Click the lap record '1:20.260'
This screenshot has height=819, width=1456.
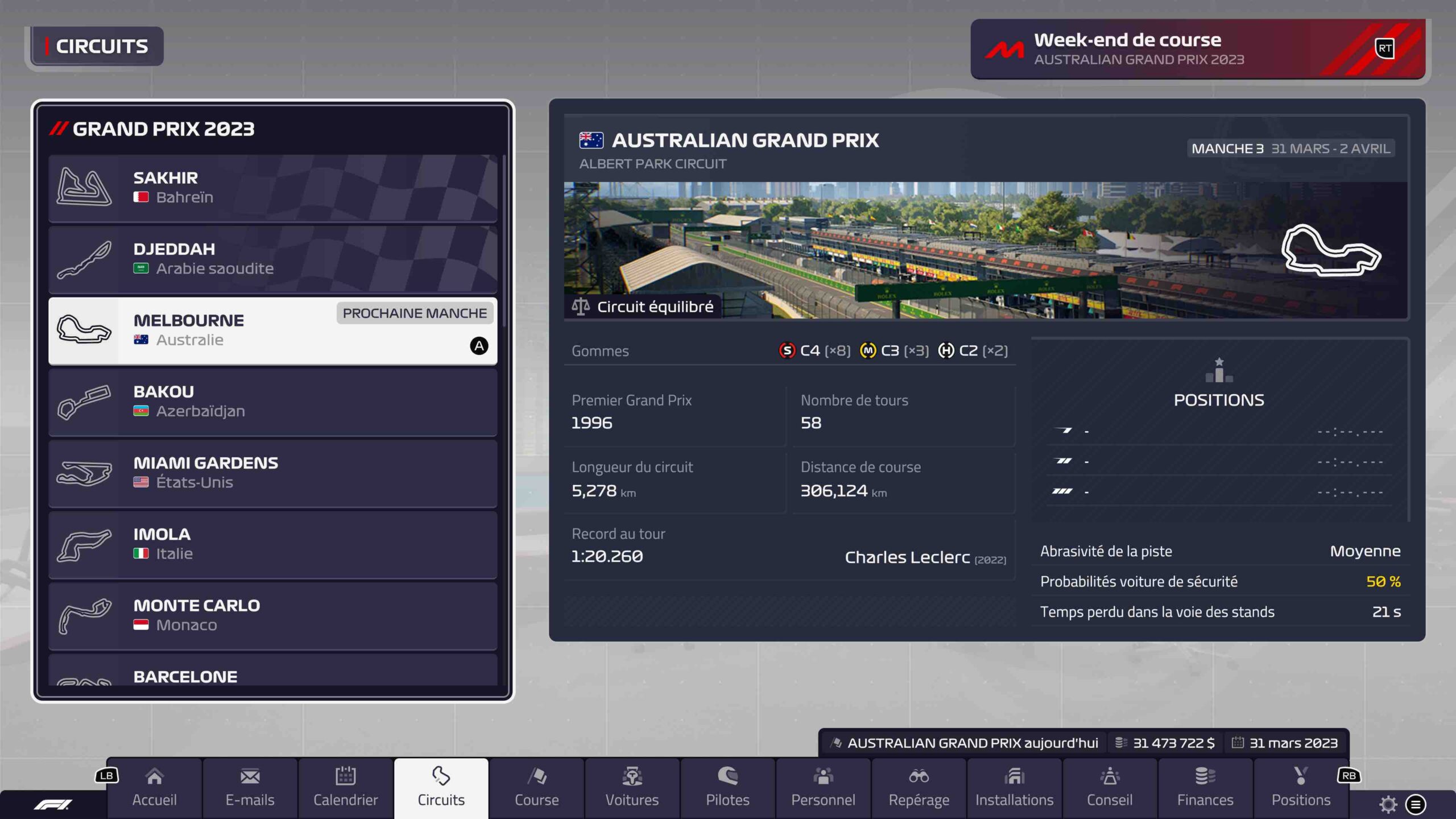pyautogui.click(x=607, y=556)
